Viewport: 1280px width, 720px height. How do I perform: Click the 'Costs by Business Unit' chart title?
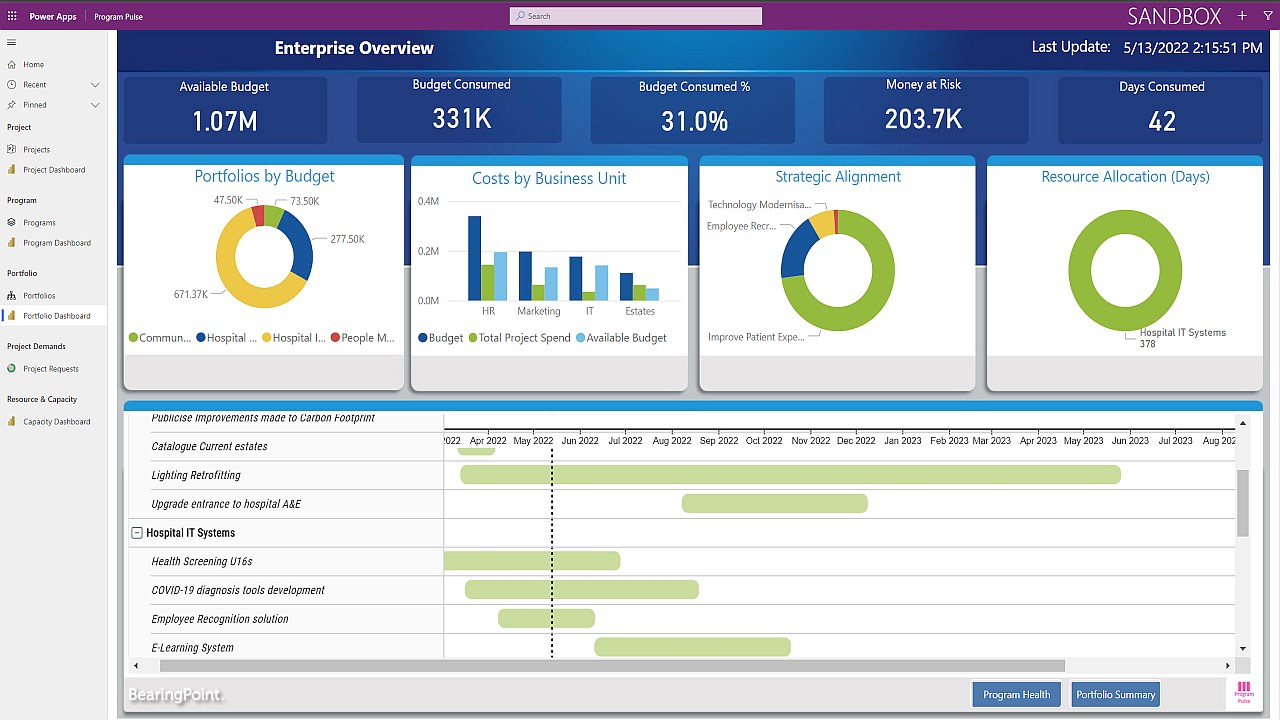549,179
